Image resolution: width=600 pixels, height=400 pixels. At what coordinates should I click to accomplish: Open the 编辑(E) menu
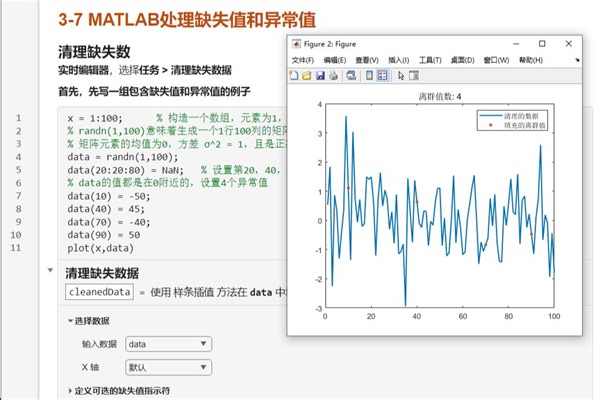click(335, 60)
